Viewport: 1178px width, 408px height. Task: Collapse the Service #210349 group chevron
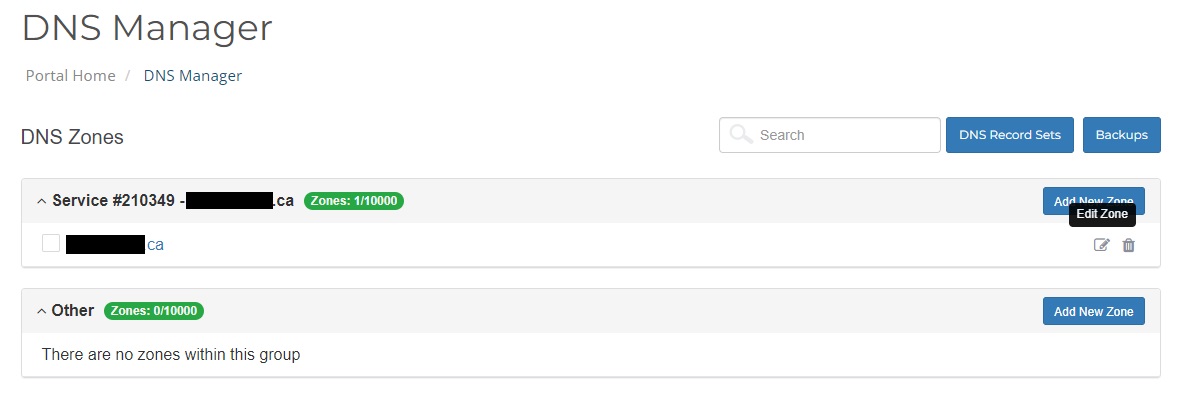41,201
